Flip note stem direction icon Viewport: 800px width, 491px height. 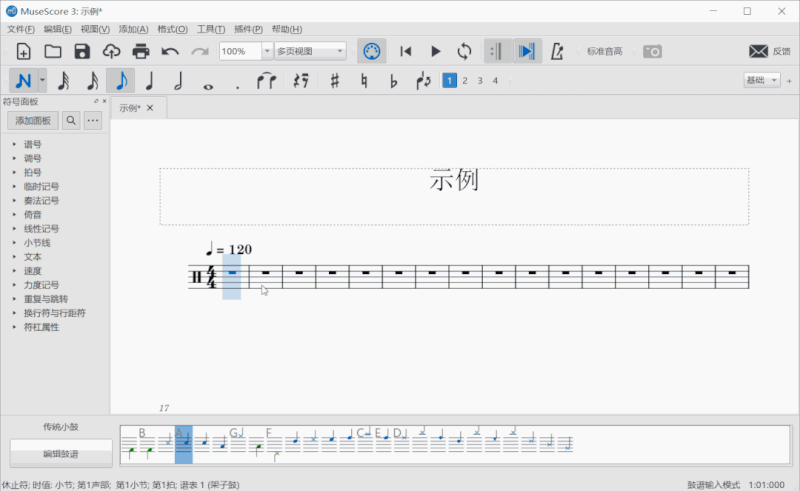coord(423,81)
